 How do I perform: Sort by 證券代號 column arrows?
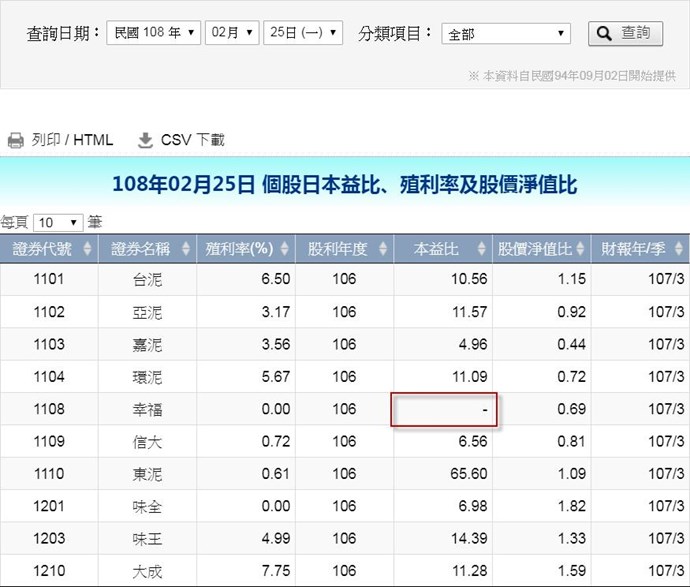click(87, 249)
